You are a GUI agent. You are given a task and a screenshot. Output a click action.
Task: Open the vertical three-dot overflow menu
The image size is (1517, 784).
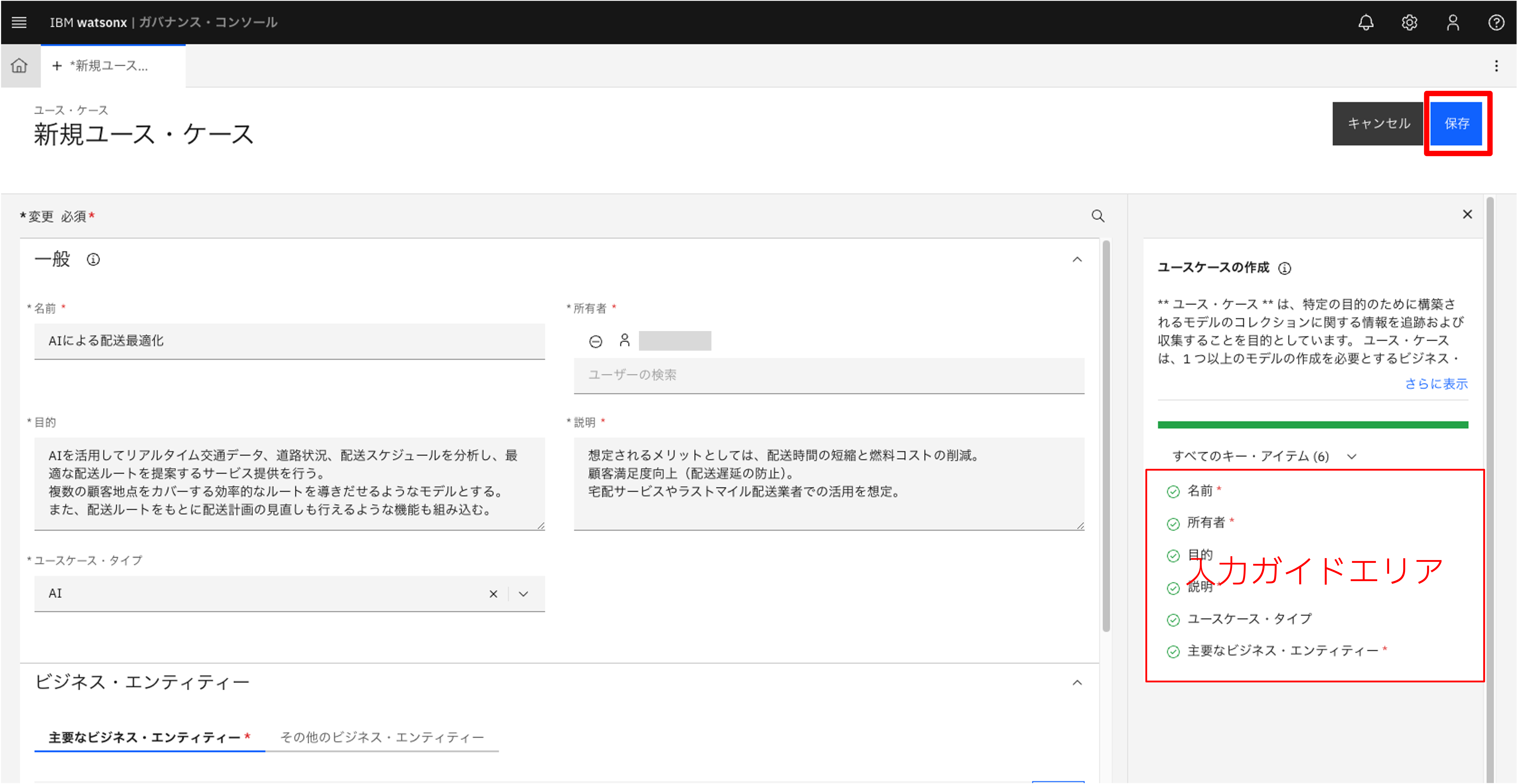[1496, 65]
